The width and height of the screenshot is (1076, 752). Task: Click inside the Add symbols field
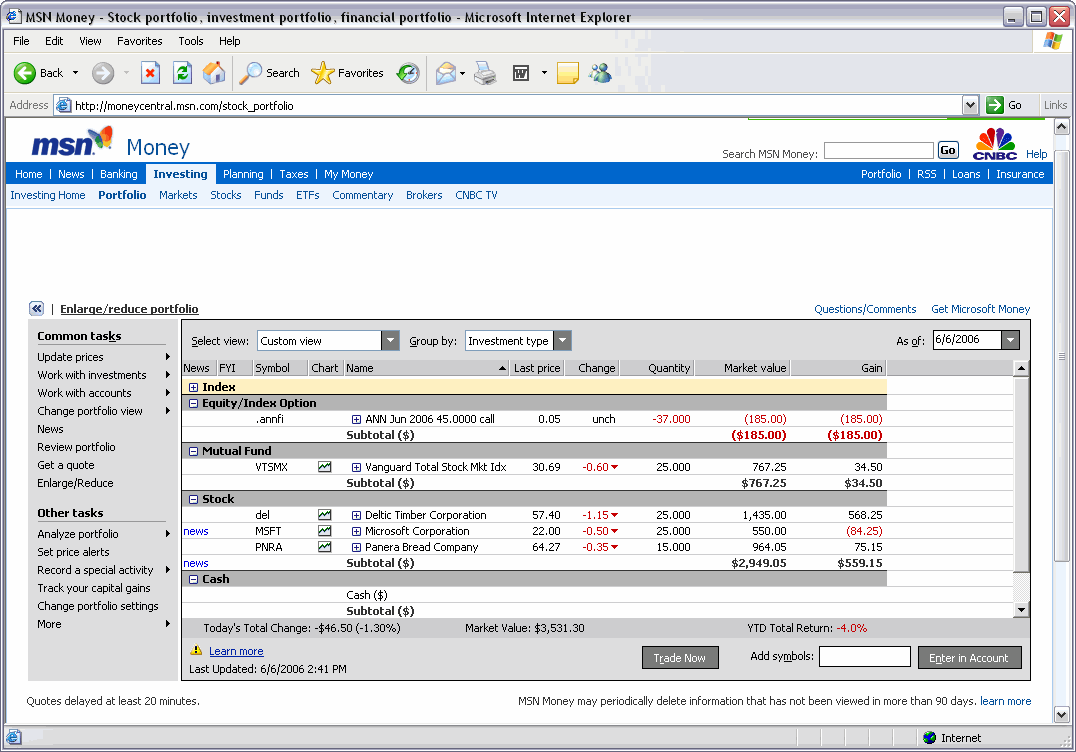coord(864,657)
